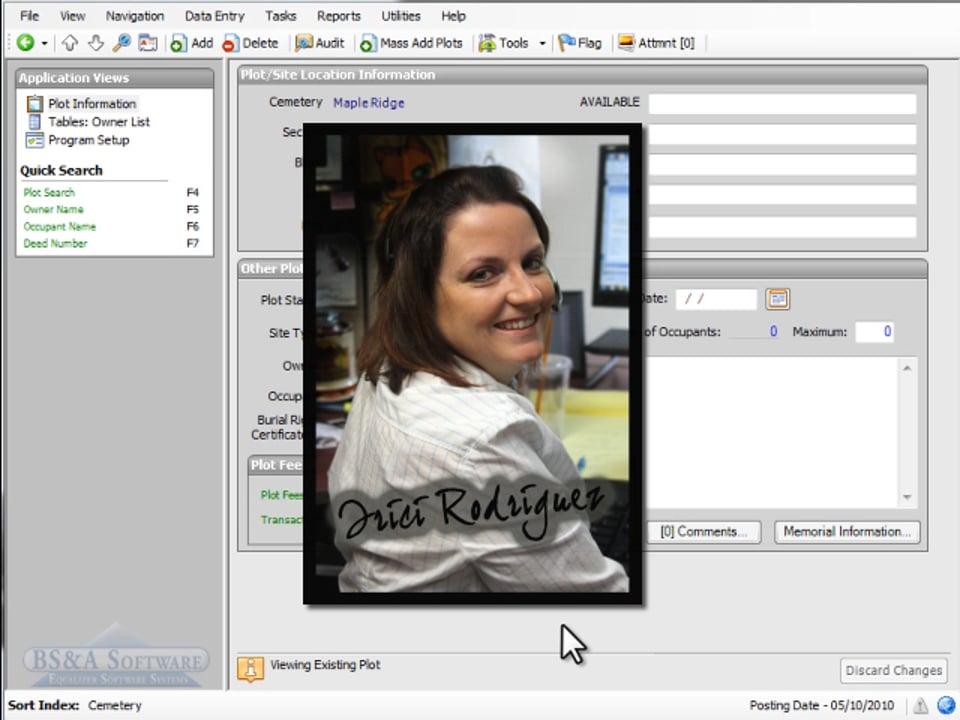The image size is (960, 720).
Task: Click the green Back arrow icon
Action: 25,43
